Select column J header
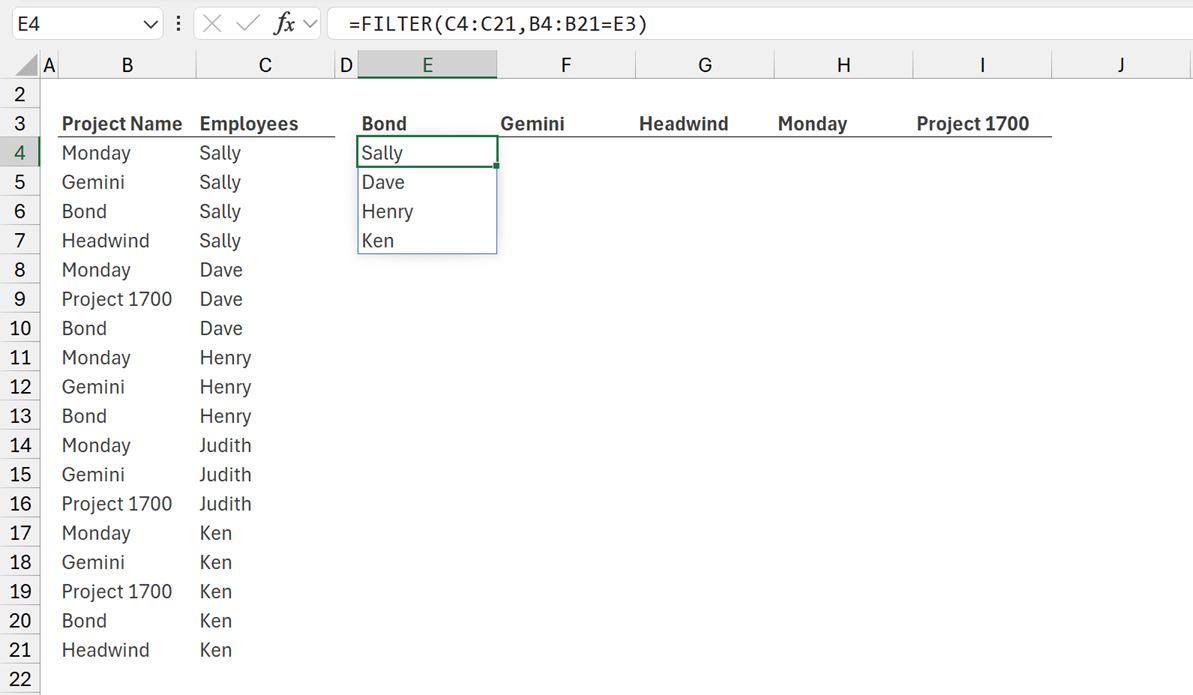The image size is (1193, 695). [x=1121, y=66]
